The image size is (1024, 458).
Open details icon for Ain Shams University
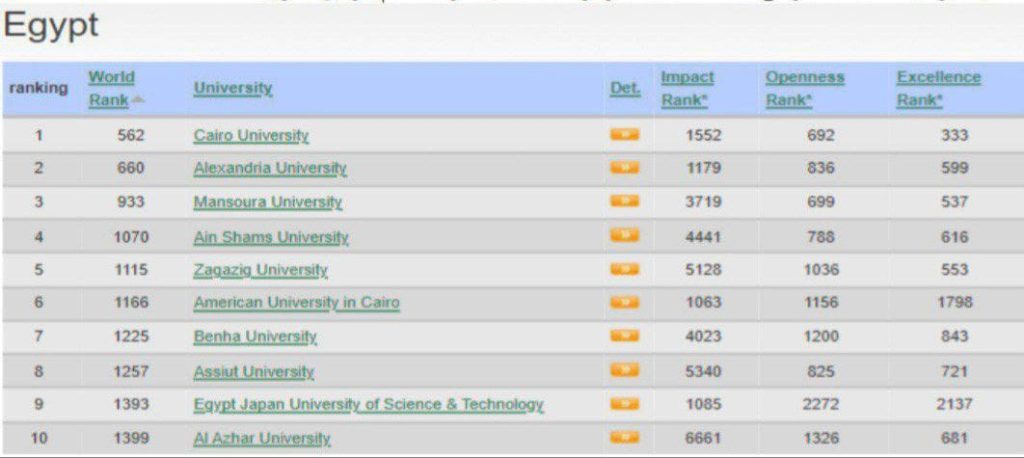624,235
